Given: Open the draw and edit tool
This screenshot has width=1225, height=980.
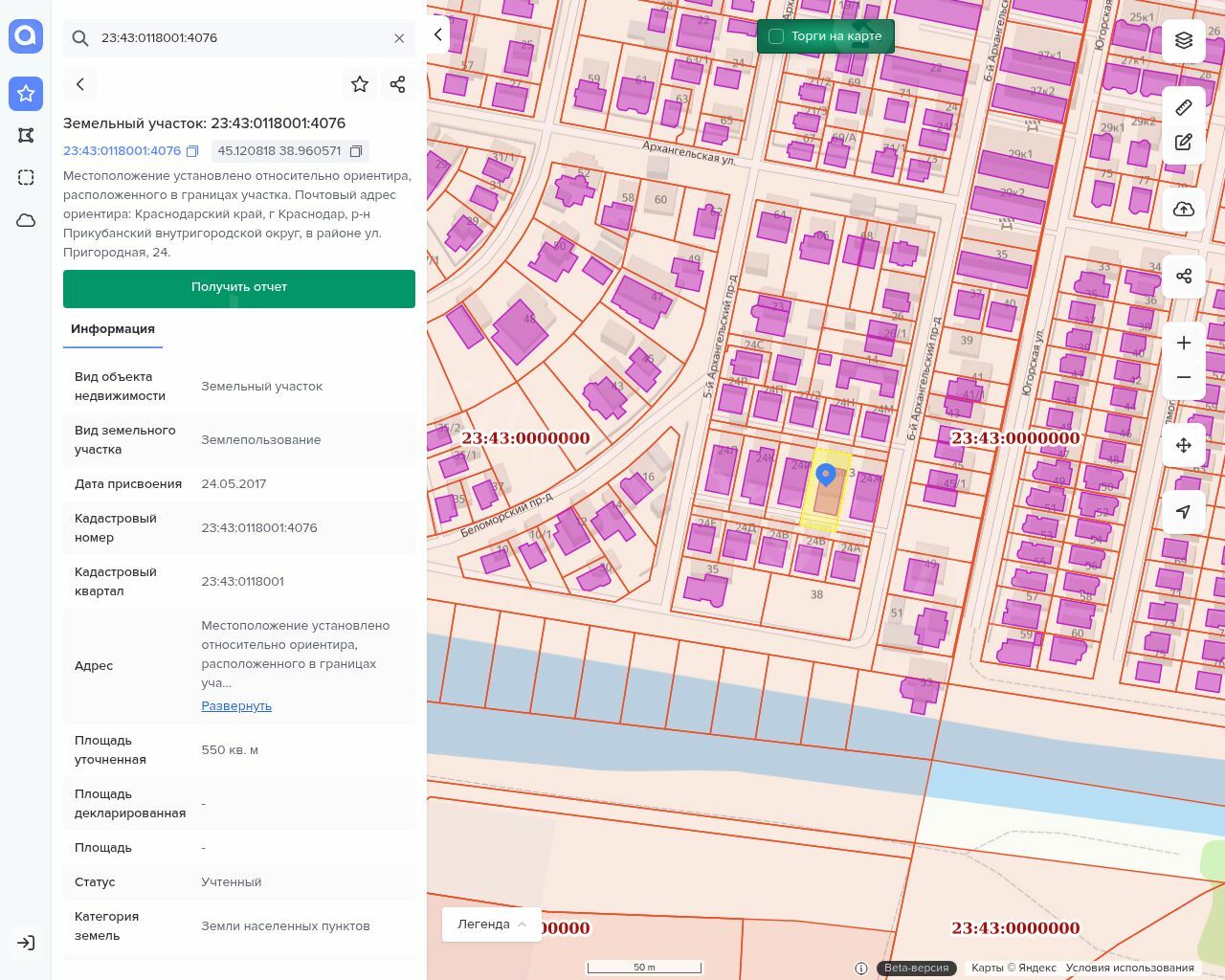Looking at the screenshot, I should [1184, 143].
